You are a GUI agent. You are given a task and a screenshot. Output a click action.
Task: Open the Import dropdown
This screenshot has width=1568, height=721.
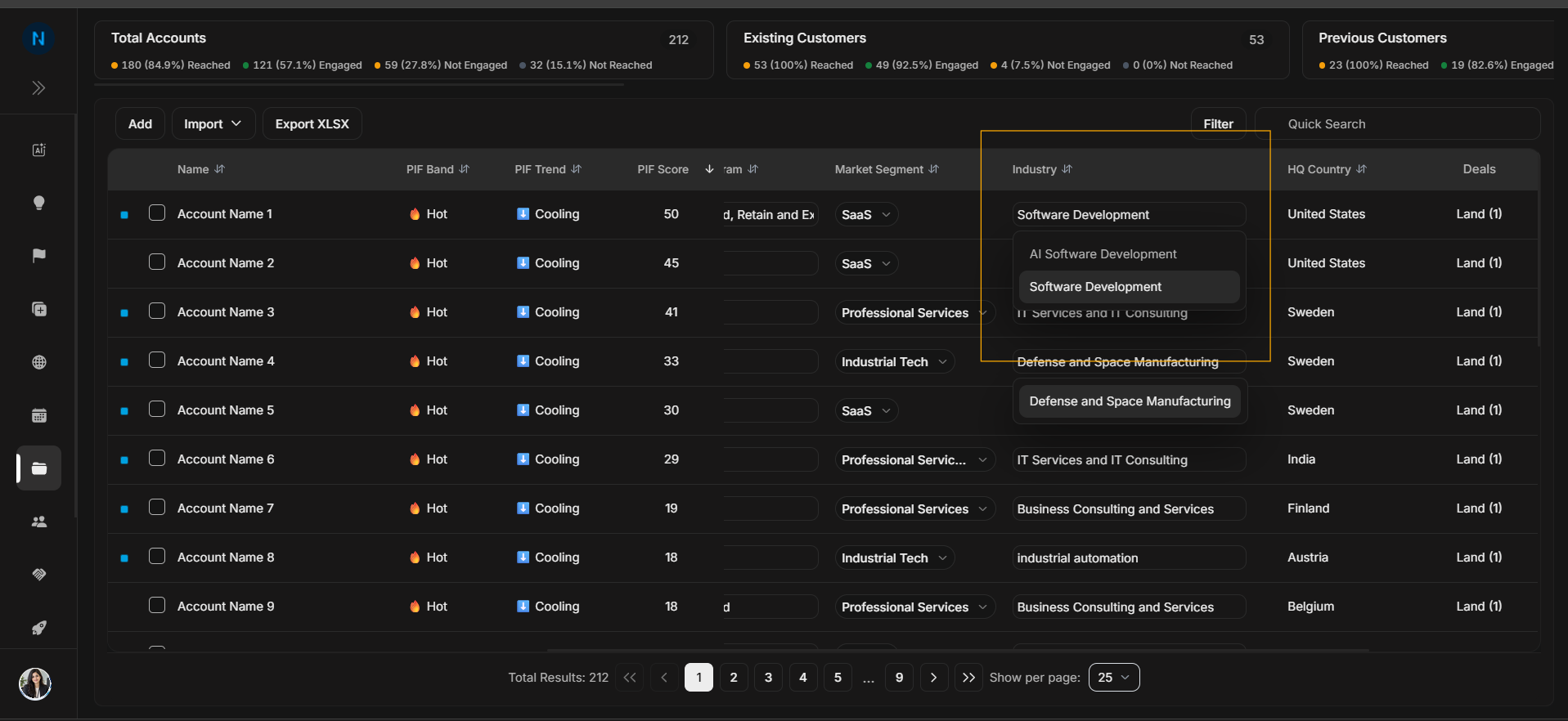(213, 123)
